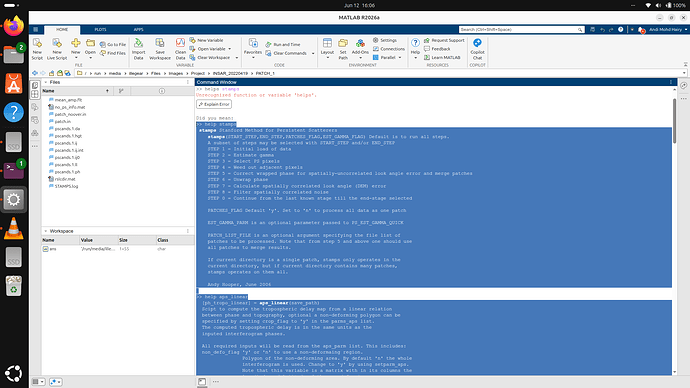Screen dimensions: 690x388
Task: Click the help question mark in quick access bar
Action: coord(620,29)
